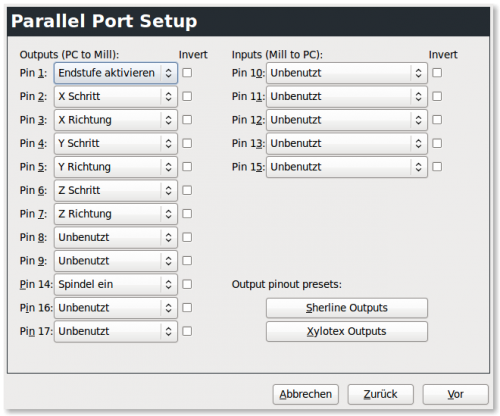Expand the Pin 14 Spindel ein combo box
The height and width of the screenshot is (416, 500).
116,285
